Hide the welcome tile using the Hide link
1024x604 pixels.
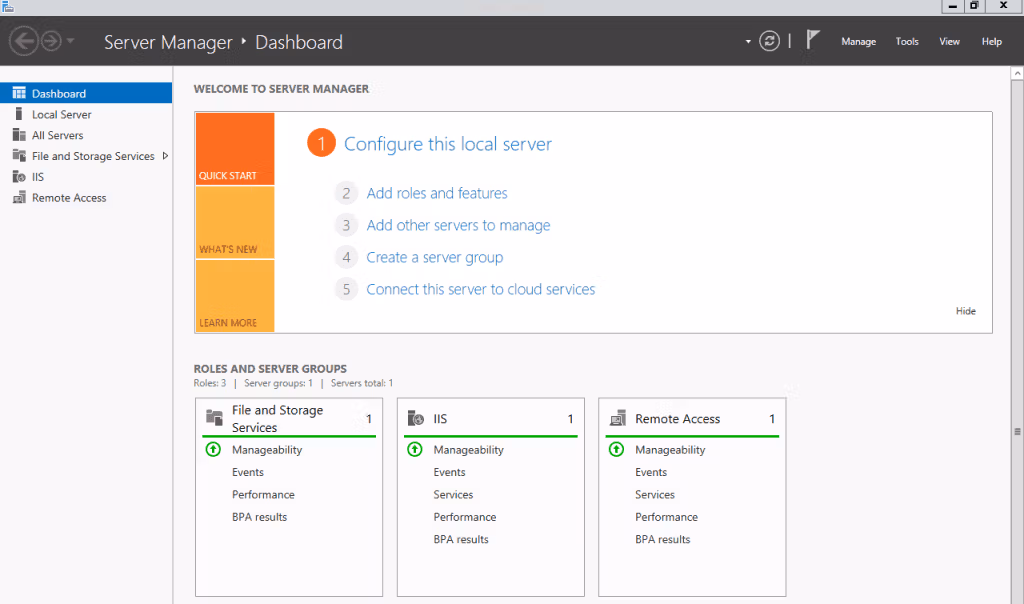click(965, 311)
